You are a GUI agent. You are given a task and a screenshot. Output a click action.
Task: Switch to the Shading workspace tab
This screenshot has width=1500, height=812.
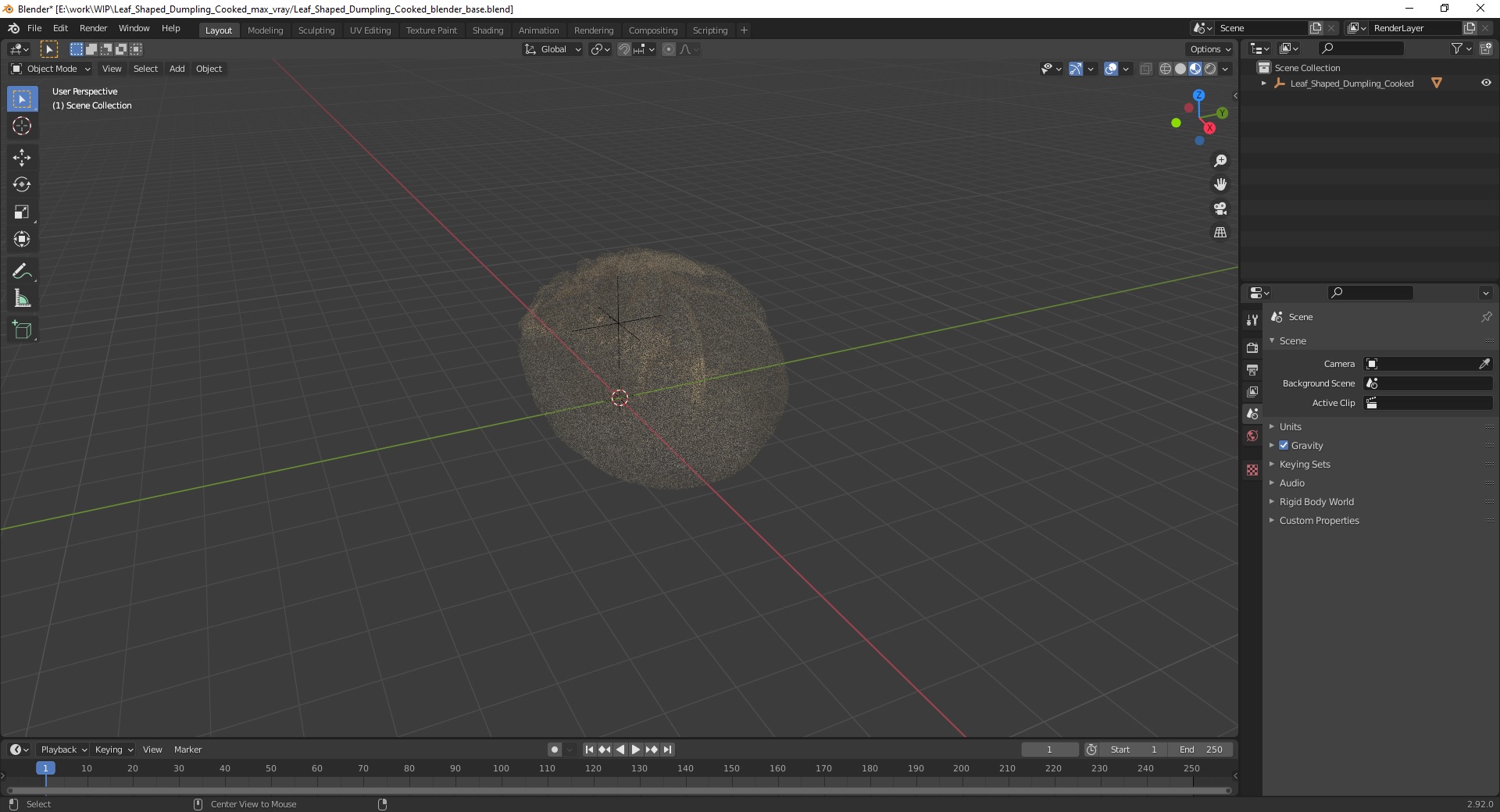487,30
